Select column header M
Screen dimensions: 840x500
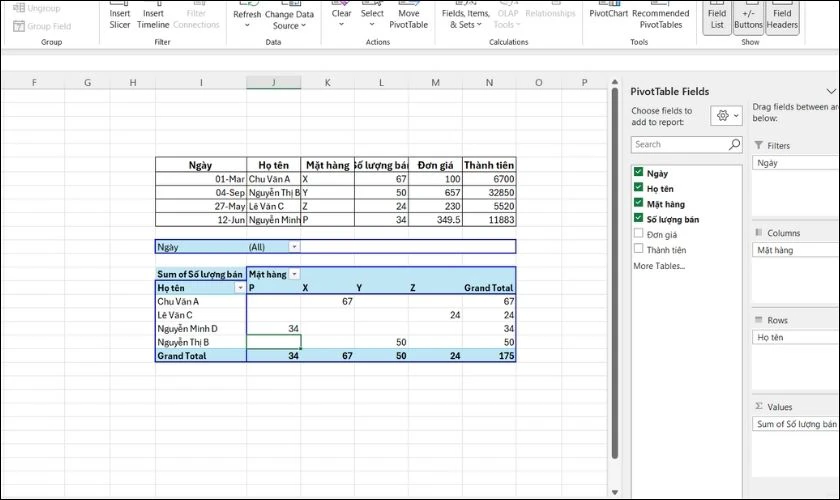click(x=436, y=83)
